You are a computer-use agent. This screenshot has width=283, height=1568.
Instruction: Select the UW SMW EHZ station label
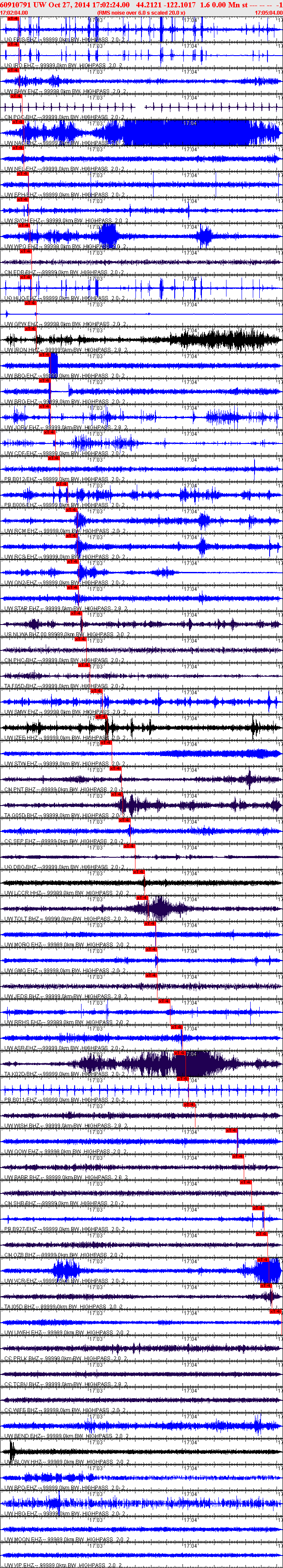pos(65,712)
